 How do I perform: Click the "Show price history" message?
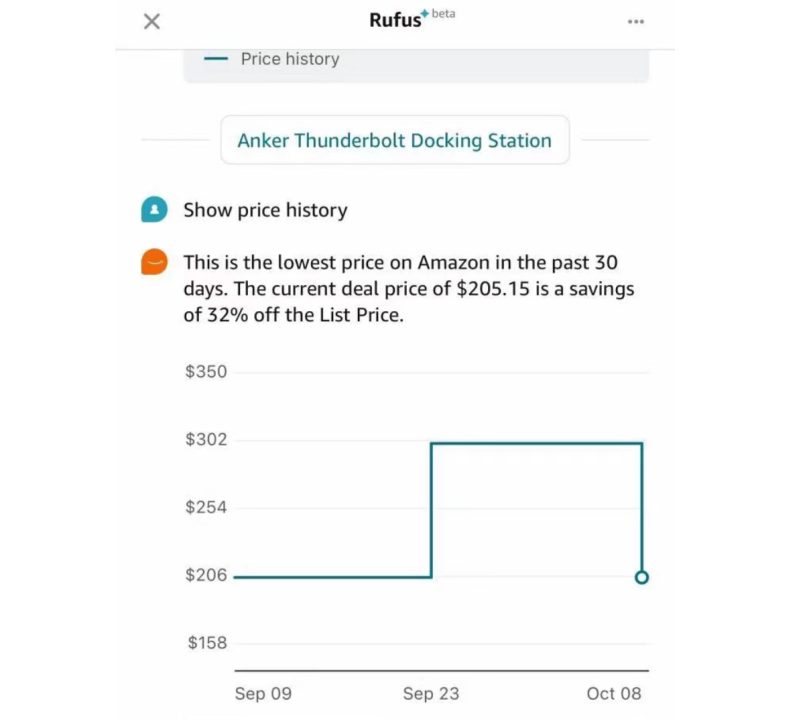pos(265,210)
